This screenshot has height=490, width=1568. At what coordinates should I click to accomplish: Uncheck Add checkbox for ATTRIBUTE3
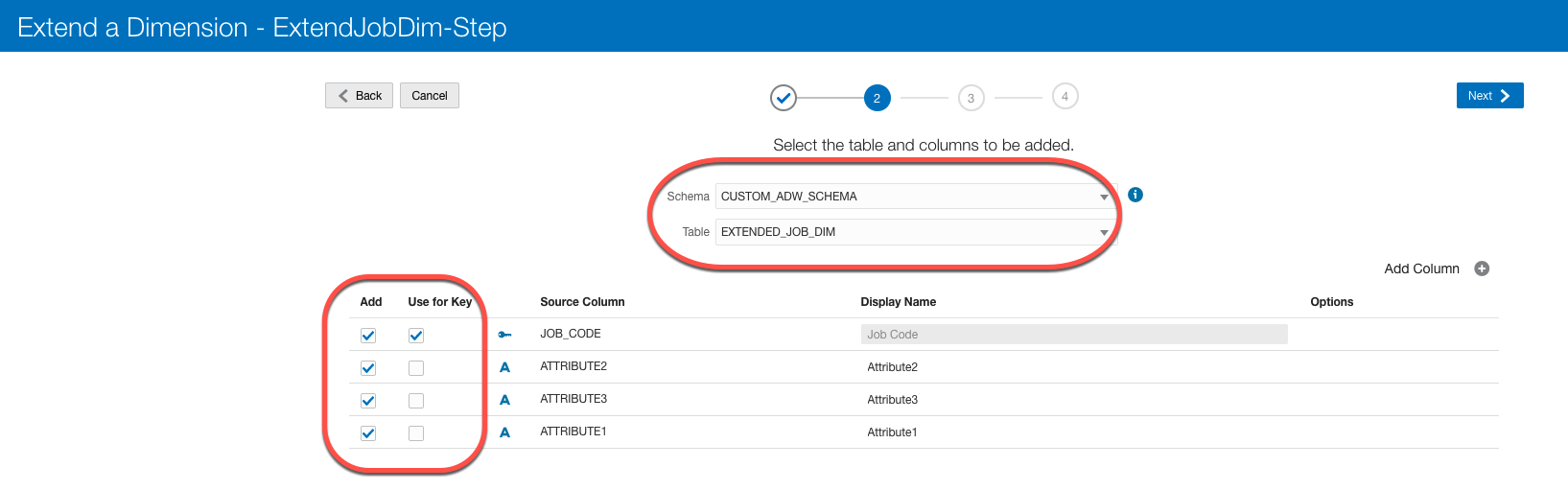(368, 401)
